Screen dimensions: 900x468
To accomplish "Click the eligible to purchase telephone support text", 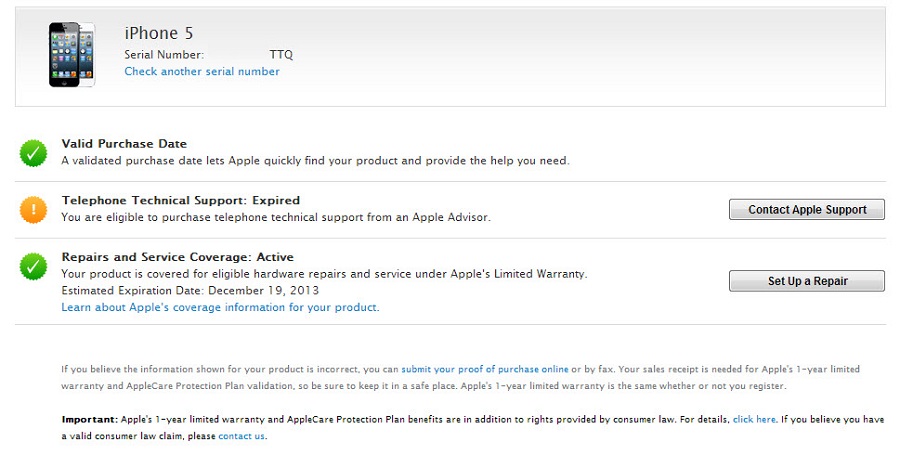I will (x=275, y=217).
